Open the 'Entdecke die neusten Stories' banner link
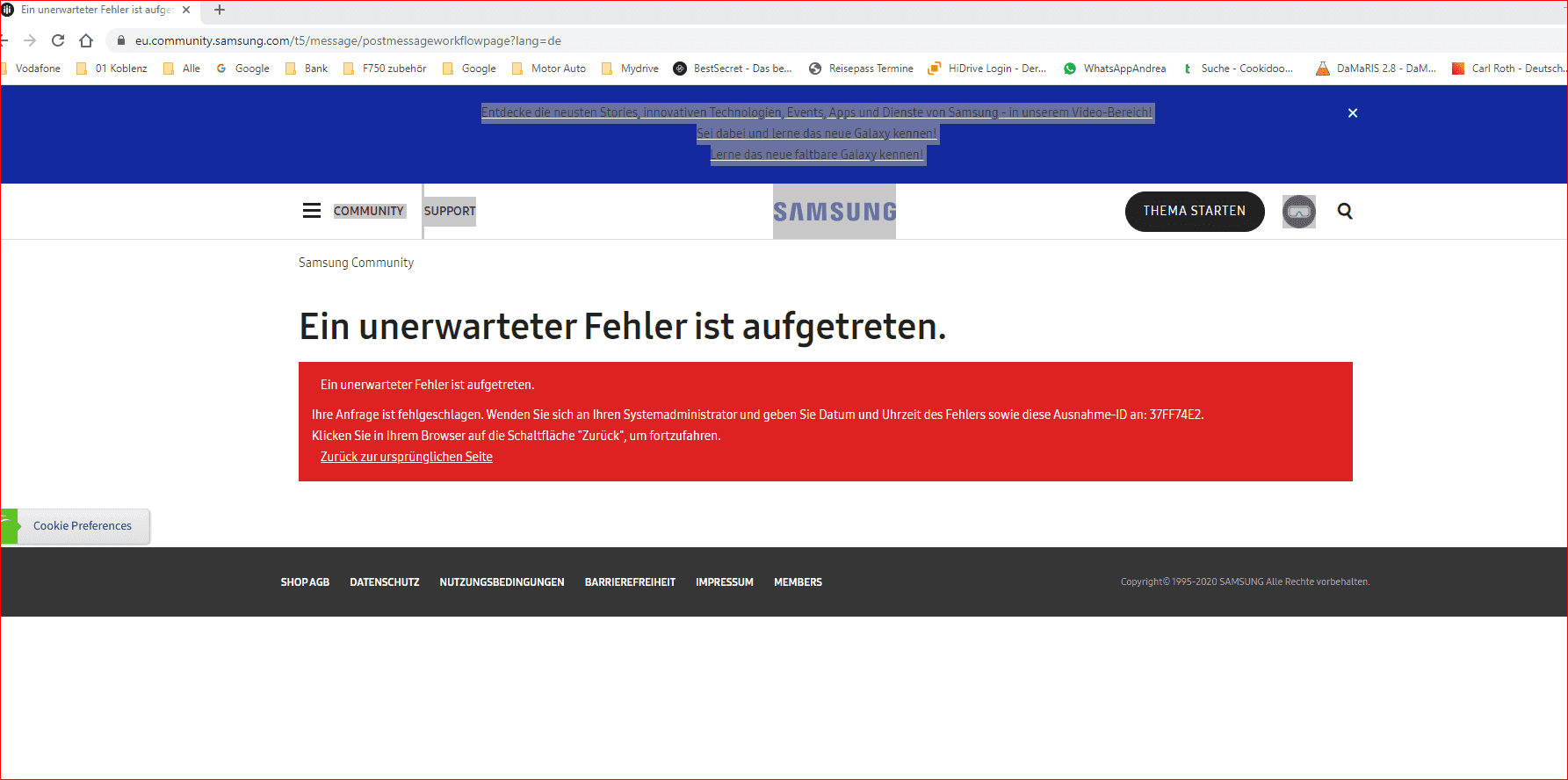Screen dimensions: 1568x780 pos(817,112)
